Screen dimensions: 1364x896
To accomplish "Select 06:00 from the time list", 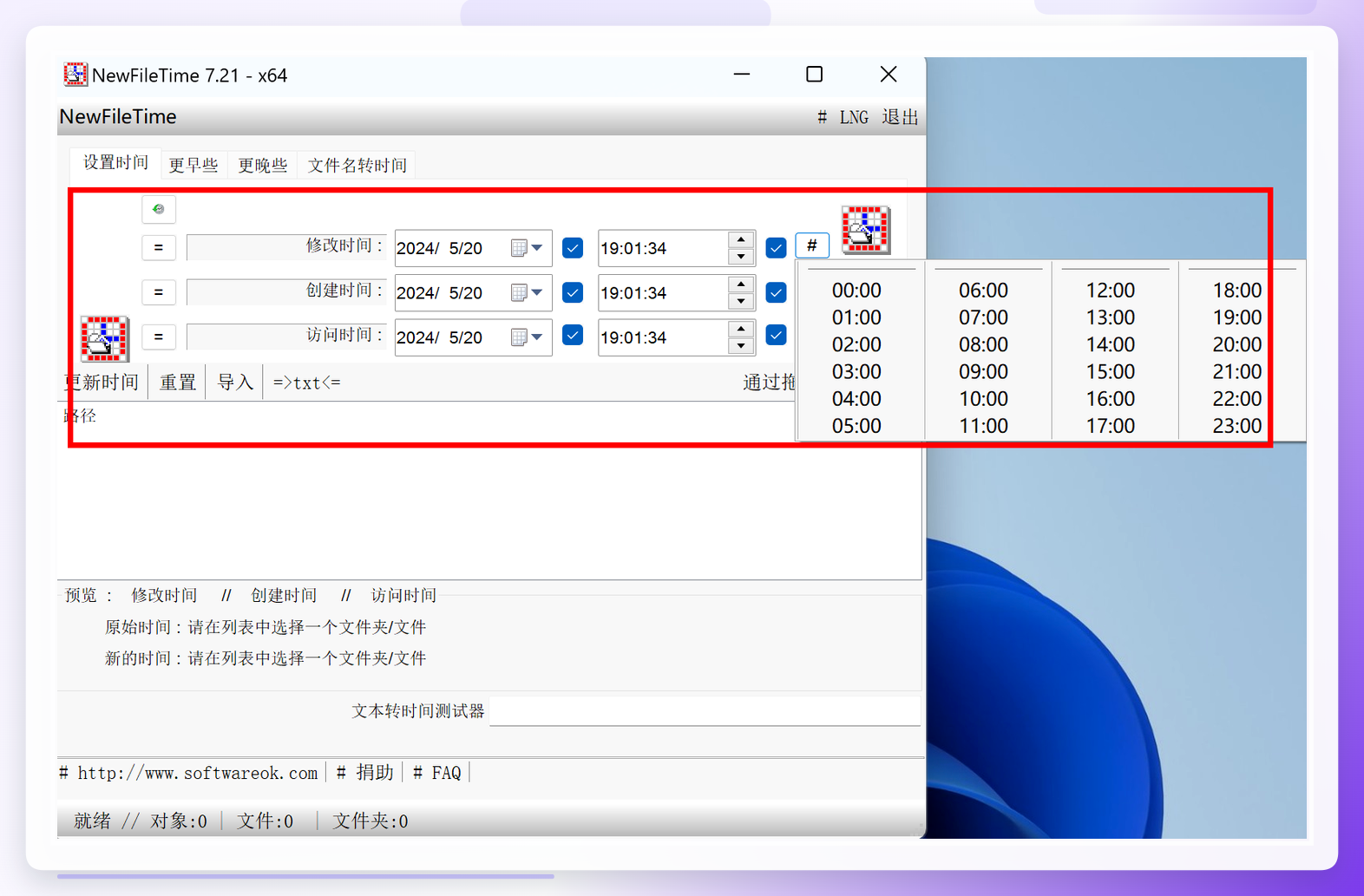I will 983,291.
